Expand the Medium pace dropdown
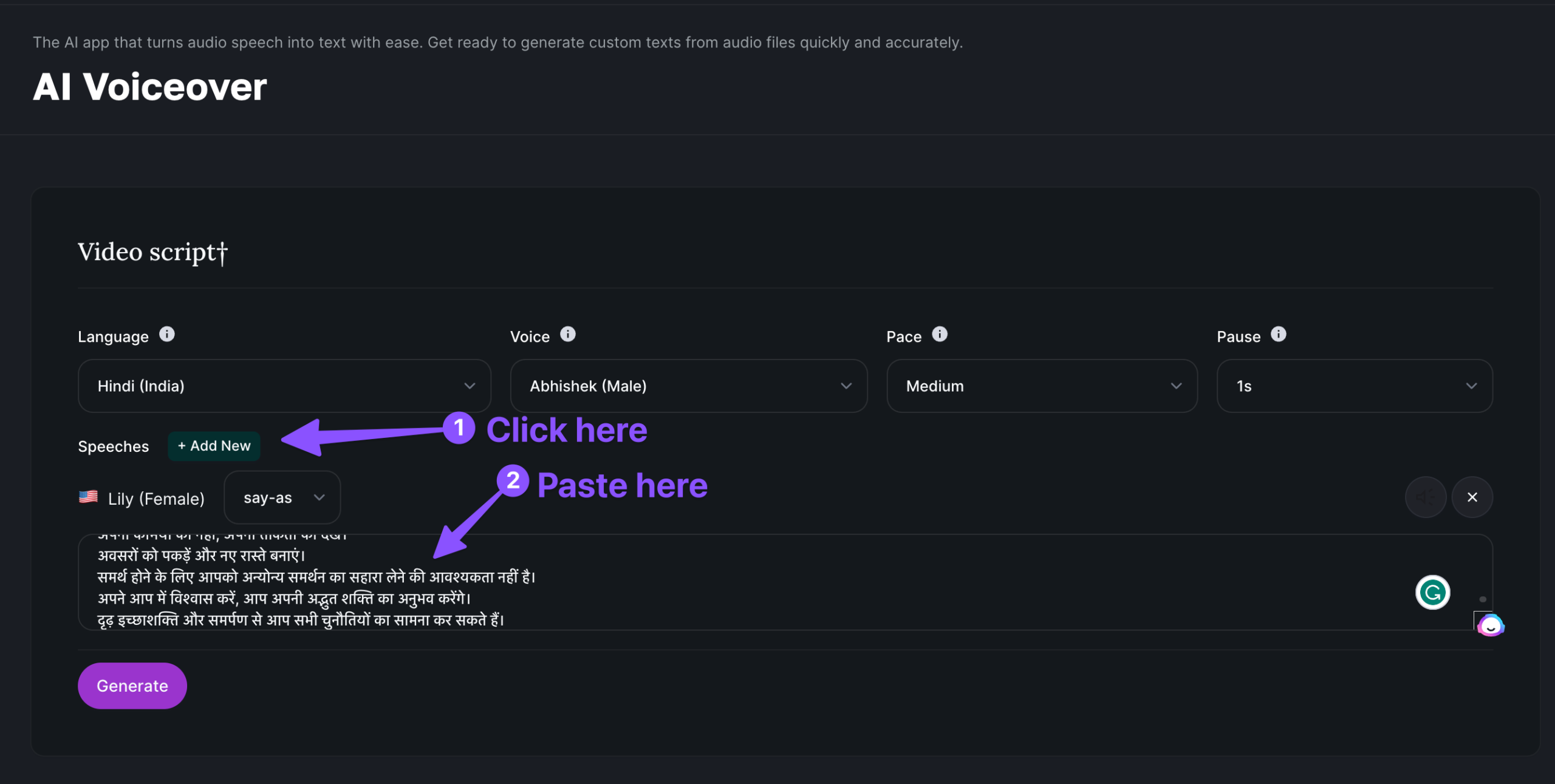This screenshot has height=784, width=1555. tap(1042, 386)
